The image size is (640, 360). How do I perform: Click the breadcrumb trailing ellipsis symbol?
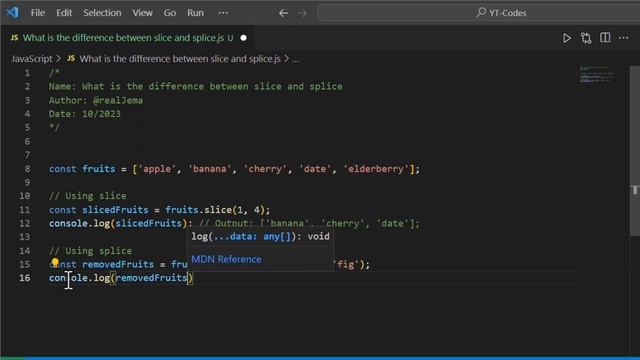296,59
